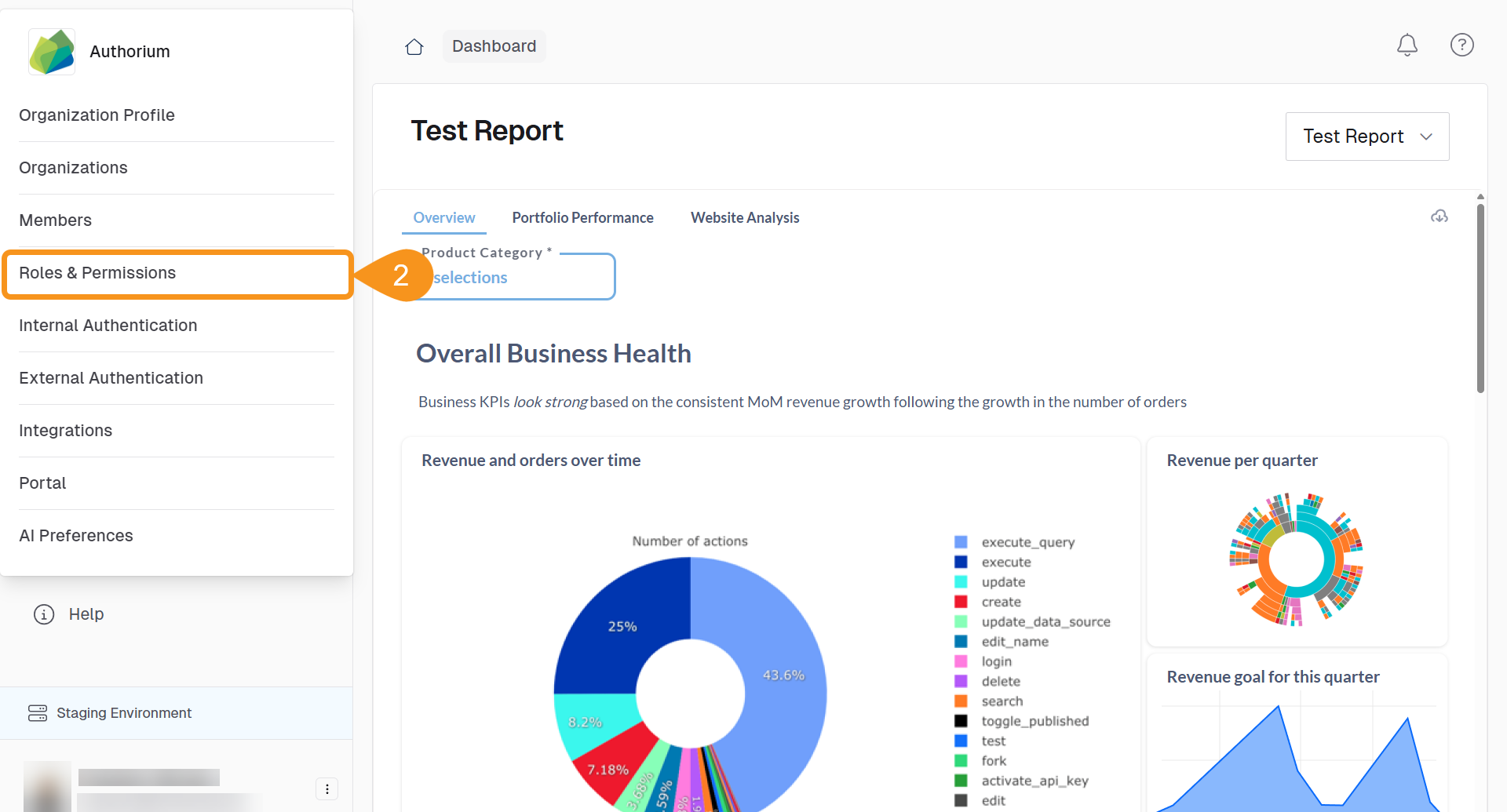
Task: Switch to the Portfolio Performance tab
Action: point(582,218)
